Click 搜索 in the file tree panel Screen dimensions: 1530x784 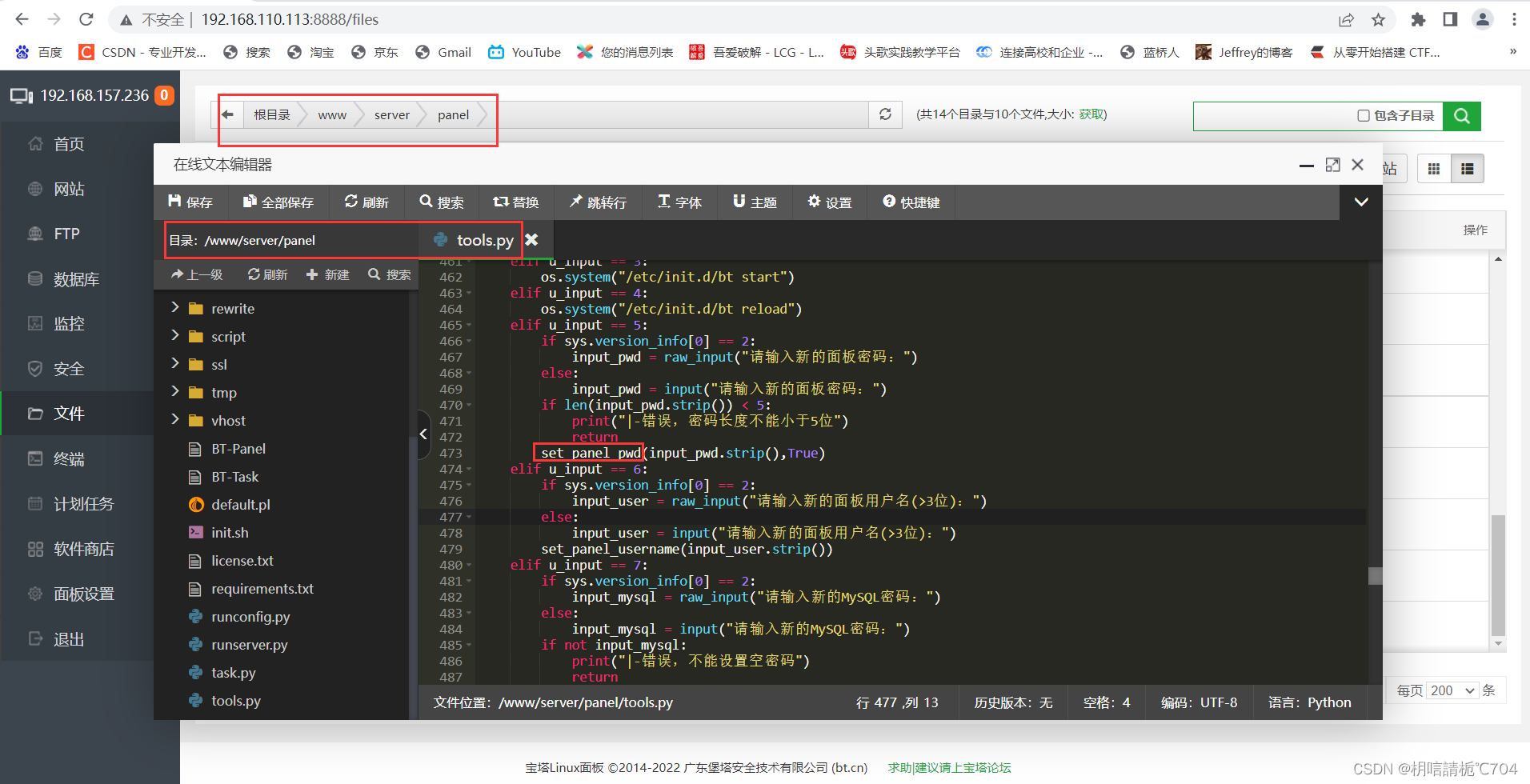(390, 274)
